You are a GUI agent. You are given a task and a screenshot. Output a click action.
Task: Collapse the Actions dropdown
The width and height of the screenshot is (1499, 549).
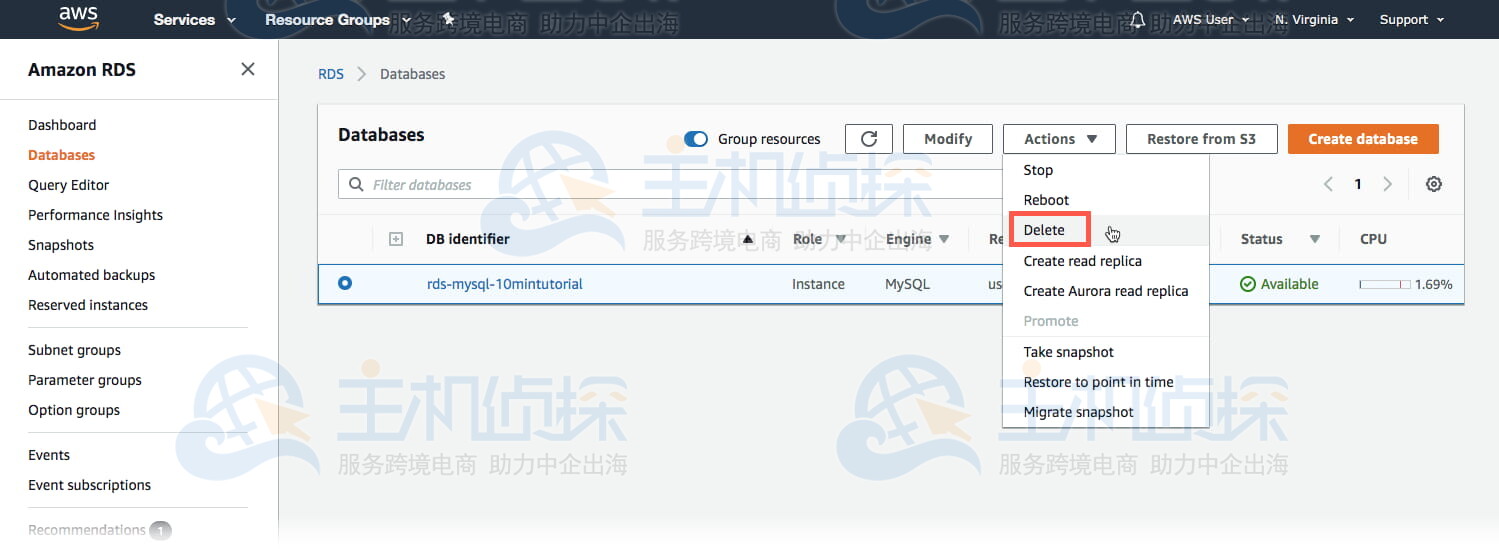point(1059,139)
